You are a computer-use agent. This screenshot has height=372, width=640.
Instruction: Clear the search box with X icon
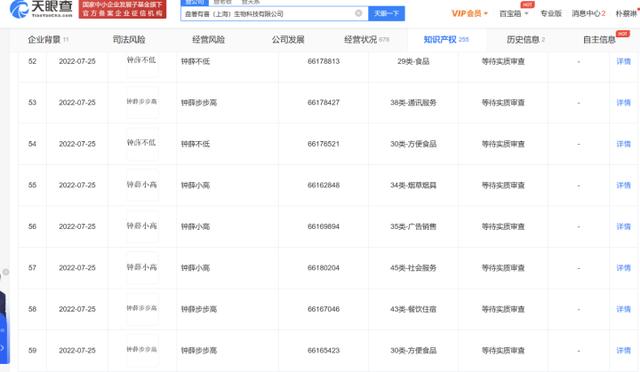(x=358, y=13)
